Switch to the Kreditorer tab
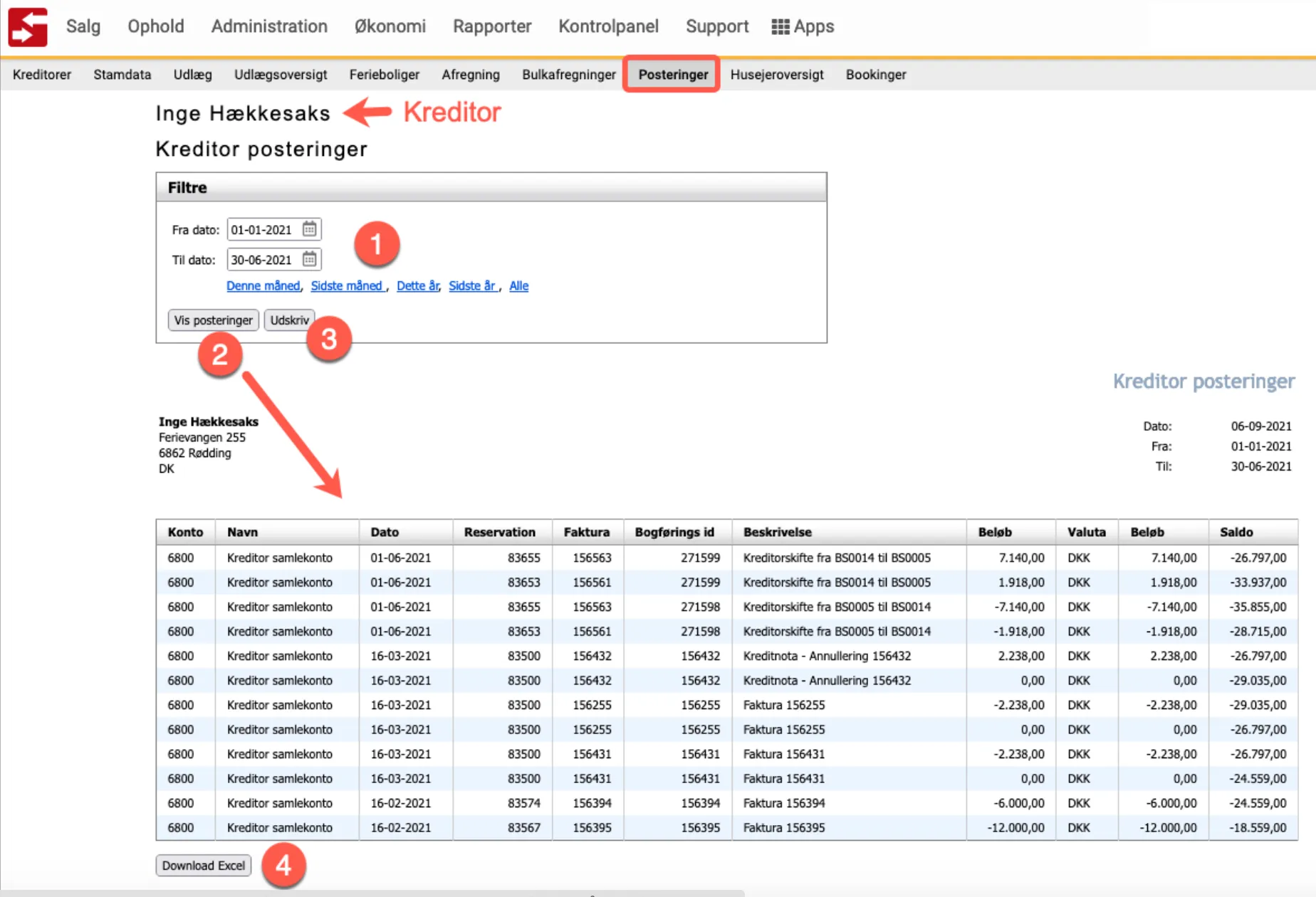 coord(42,75)
